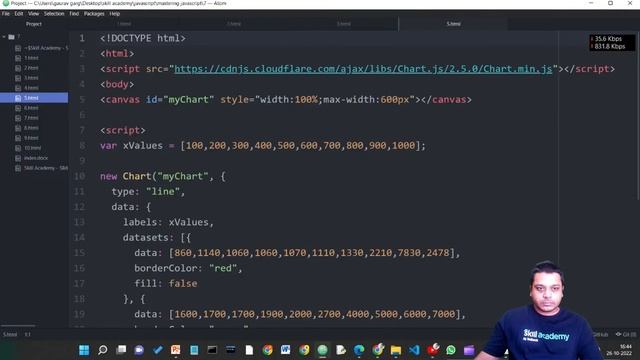
Task: Click line number 10 in the gutter
Action: (80, 176)
